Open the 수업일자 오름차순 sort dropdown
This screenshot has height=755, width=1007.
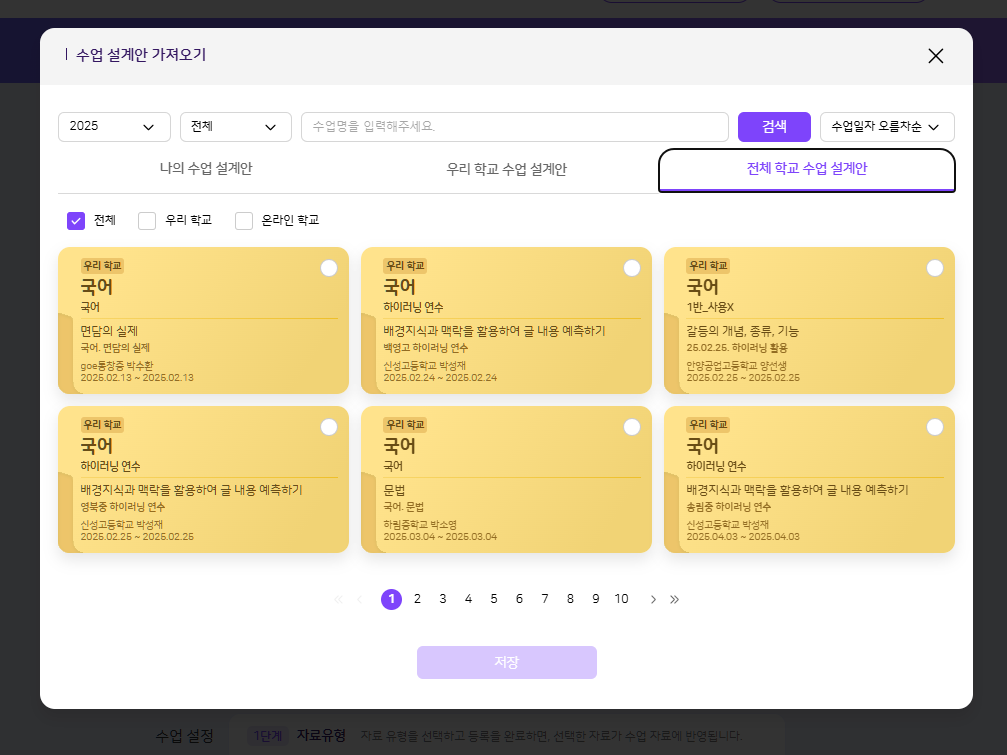(x=886, y=127)
